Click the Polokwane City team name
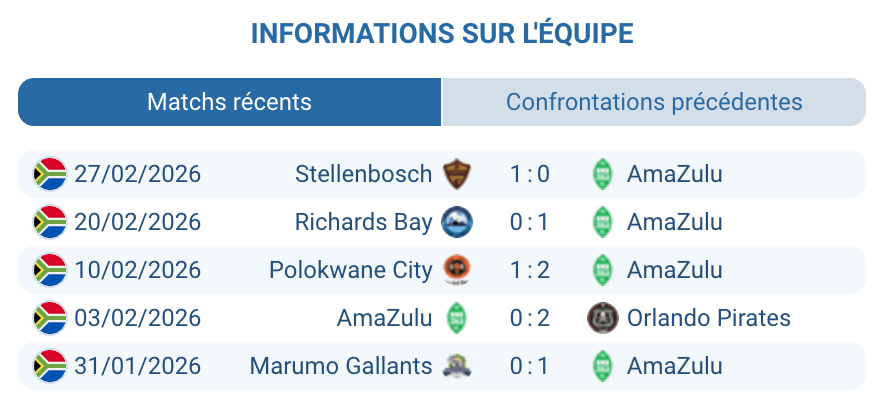Screen dimensions: 884x410 (350, 270)
